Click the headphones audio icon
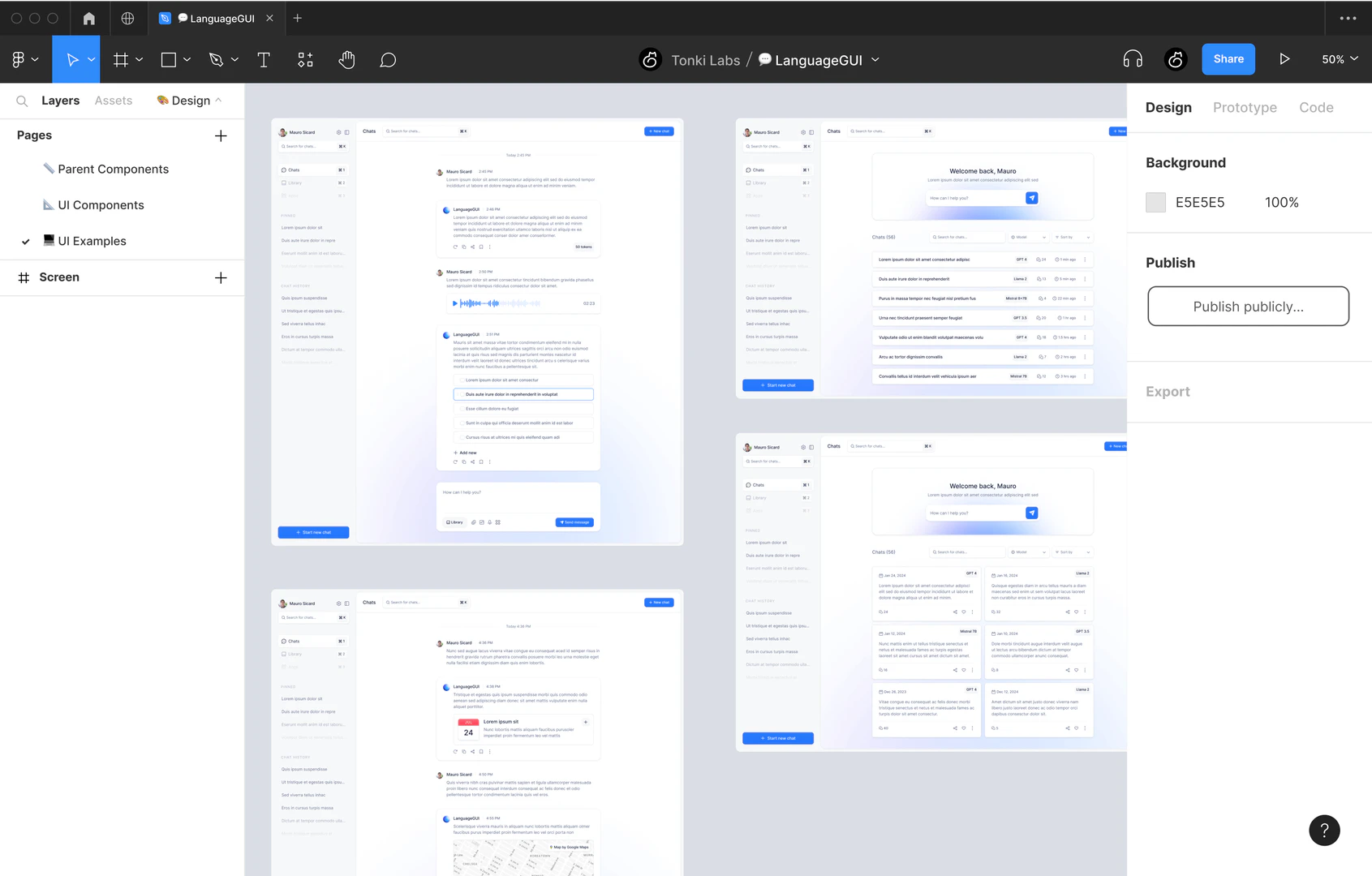Viewport: 1372px width, 876px height. coord(1132,58)
